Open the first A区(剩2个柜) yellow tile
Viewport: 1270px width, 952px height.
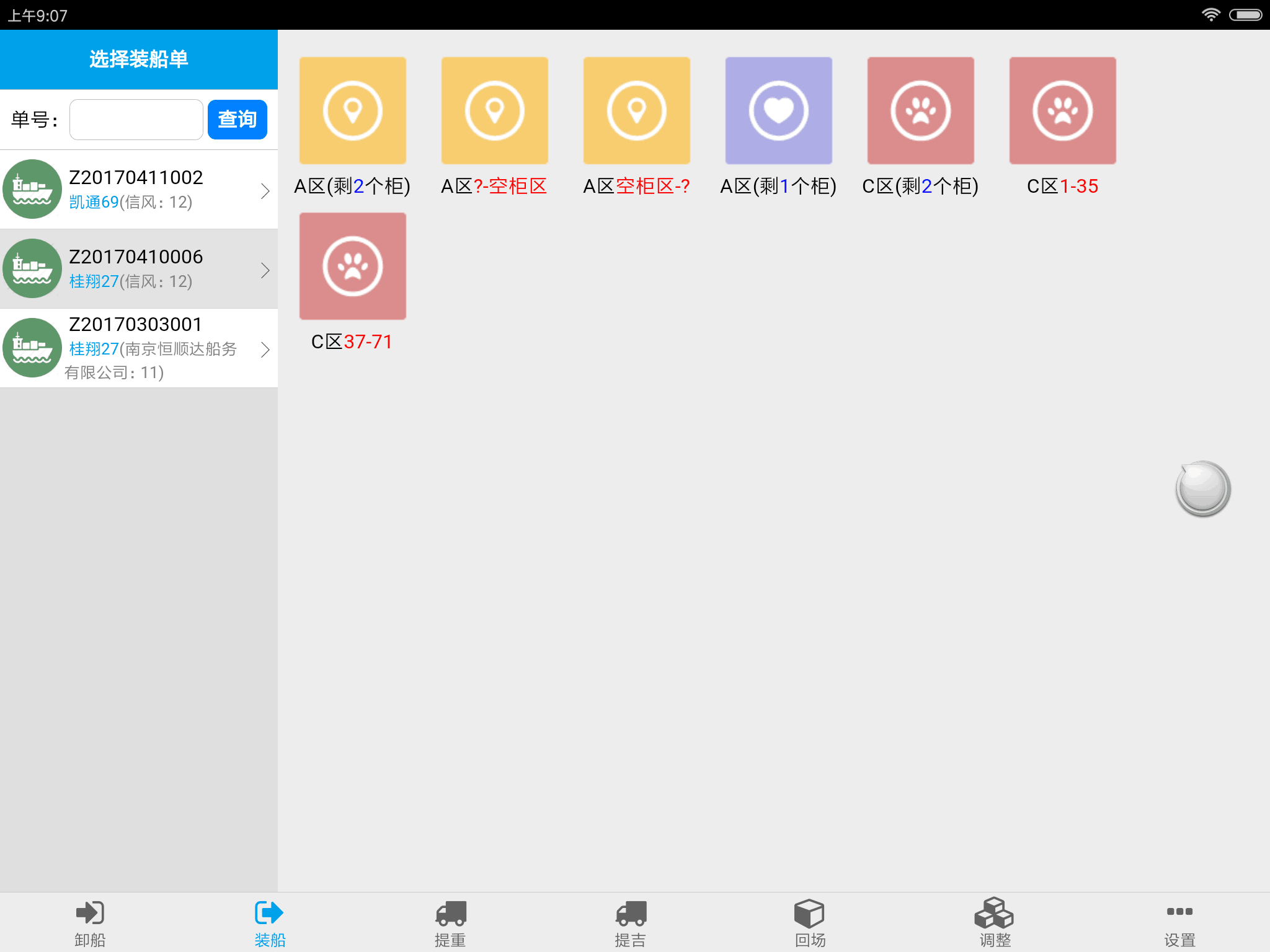[x=352, y=111]
